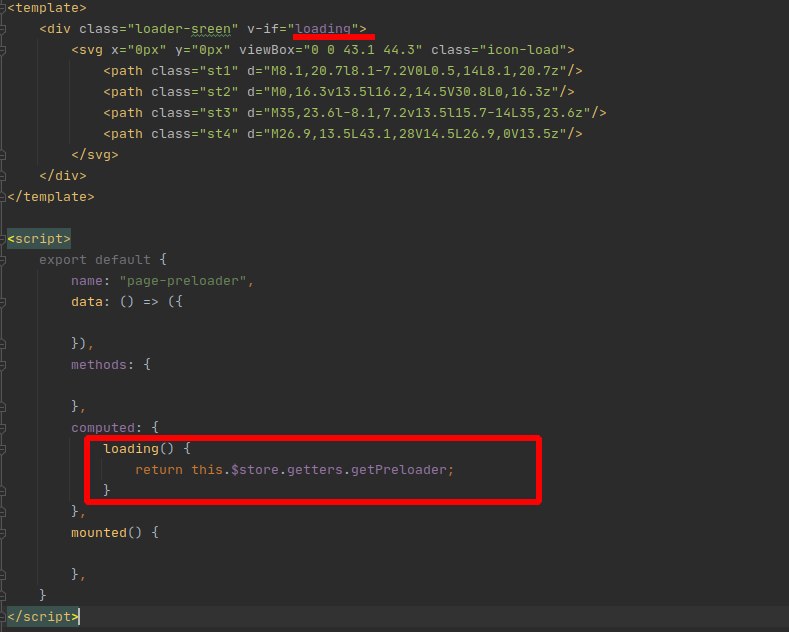Viewport: 789px width, 632px height.
Task: Click the computed property
Action: tap(103, 428)
